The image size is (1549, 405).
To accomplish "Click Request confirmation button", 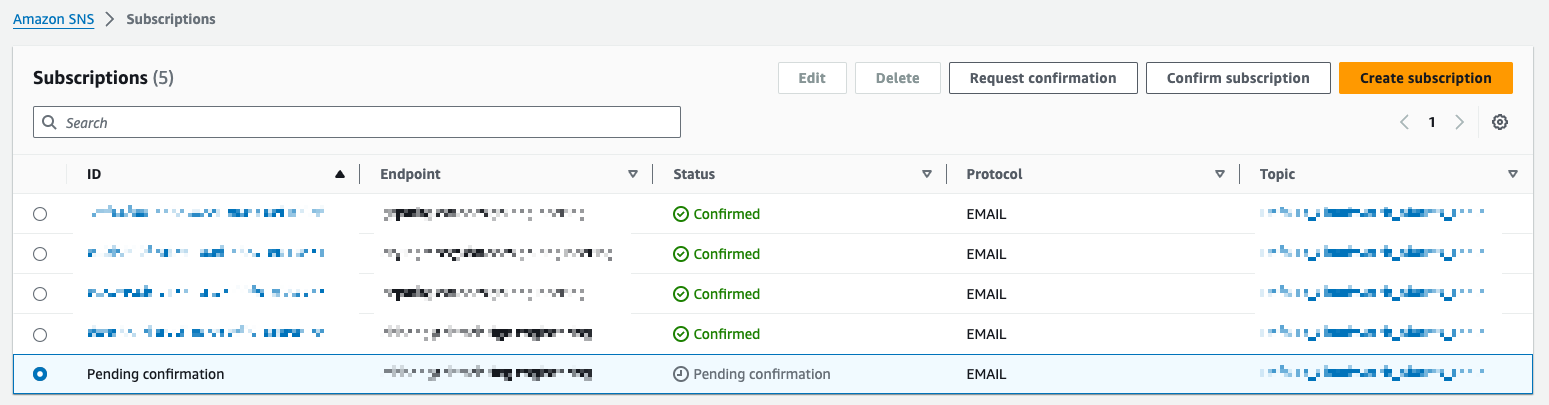I will pos(1043,78).
